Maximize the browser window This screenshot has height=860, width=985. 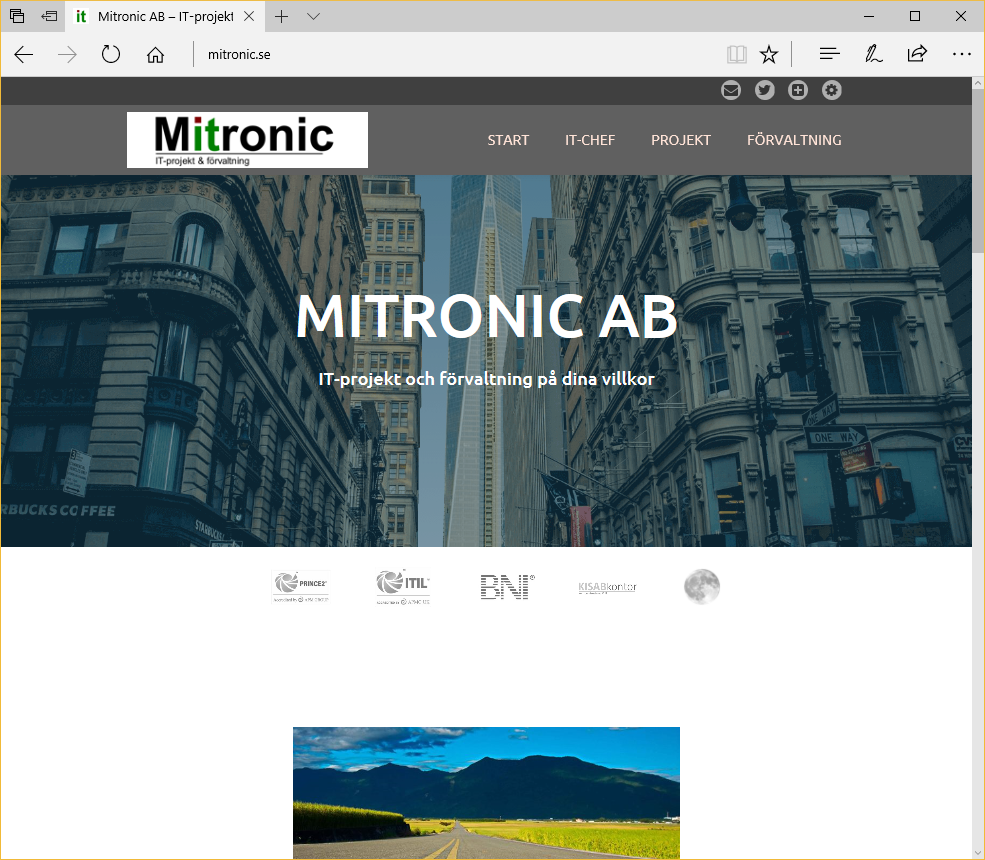[915, 16]
